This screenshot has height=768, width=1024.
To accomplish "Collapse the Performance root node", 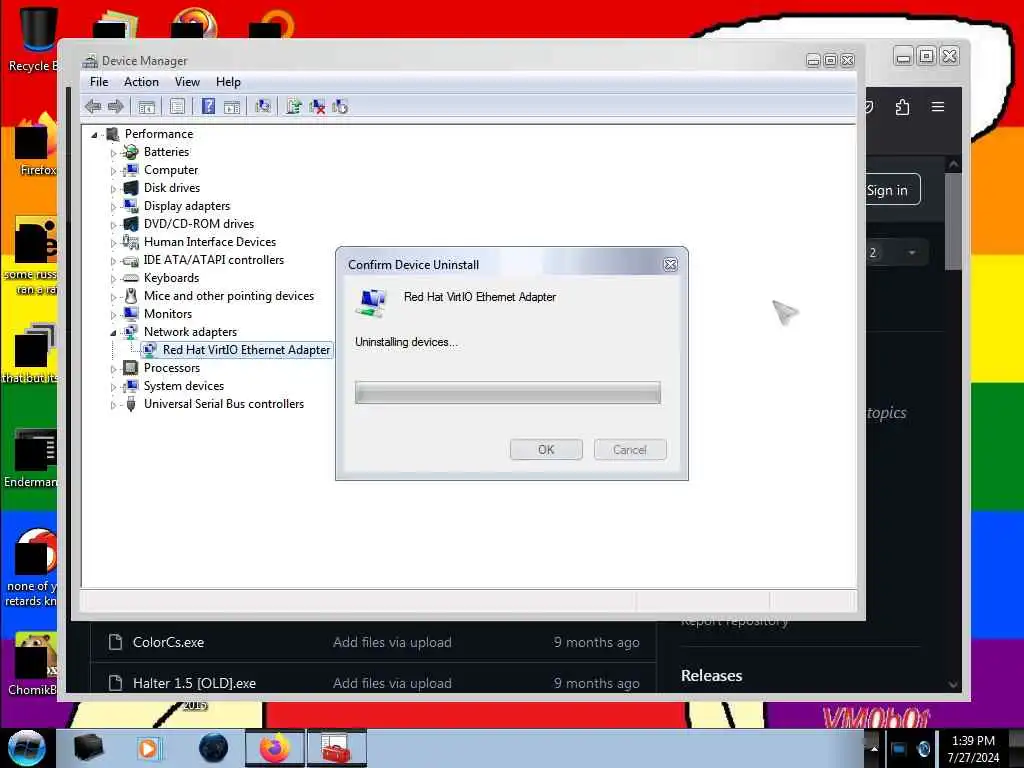I will (94, 135).
